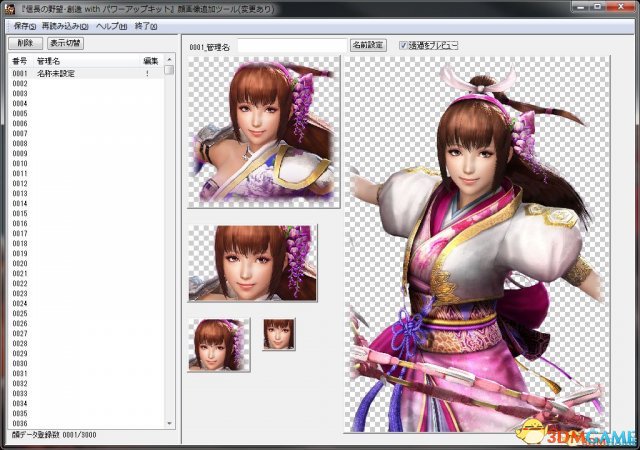The height and width of the screenshot is (450, 640).
Task: Select list row 0018
Action: [87, 243]
